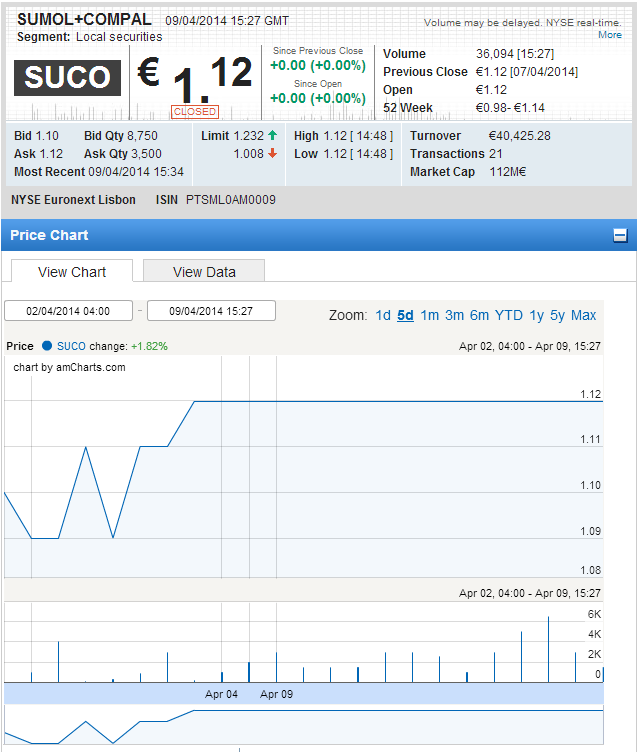The width and height of the screenshot is (642, 752).
Task: Click the Market Cap value 112M€
Action: 508,172
